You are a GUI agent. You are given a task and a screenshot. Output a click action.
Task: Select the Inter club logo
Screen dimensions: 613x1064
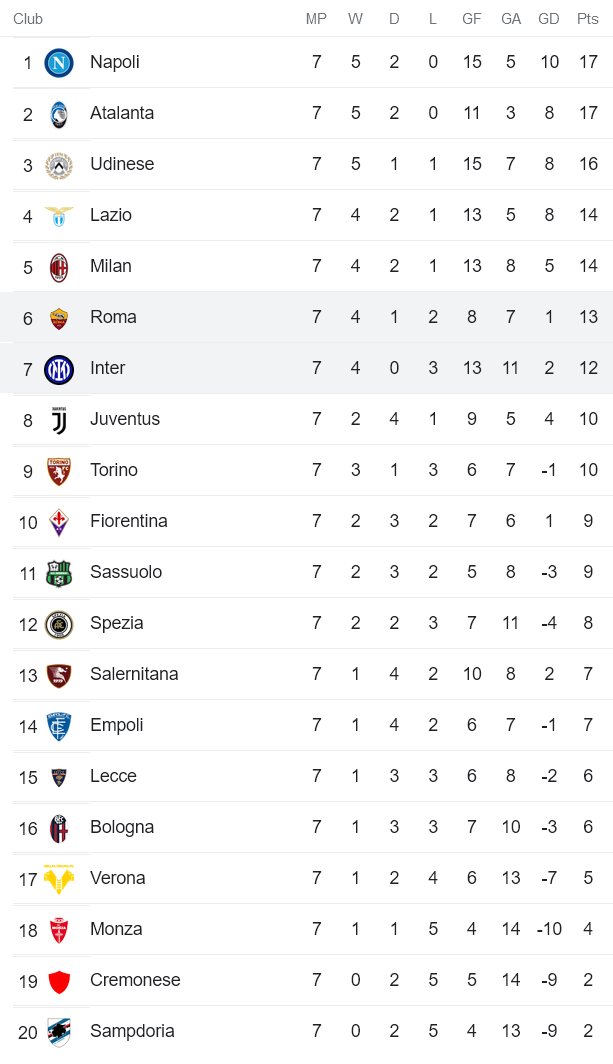coord(59,369)
